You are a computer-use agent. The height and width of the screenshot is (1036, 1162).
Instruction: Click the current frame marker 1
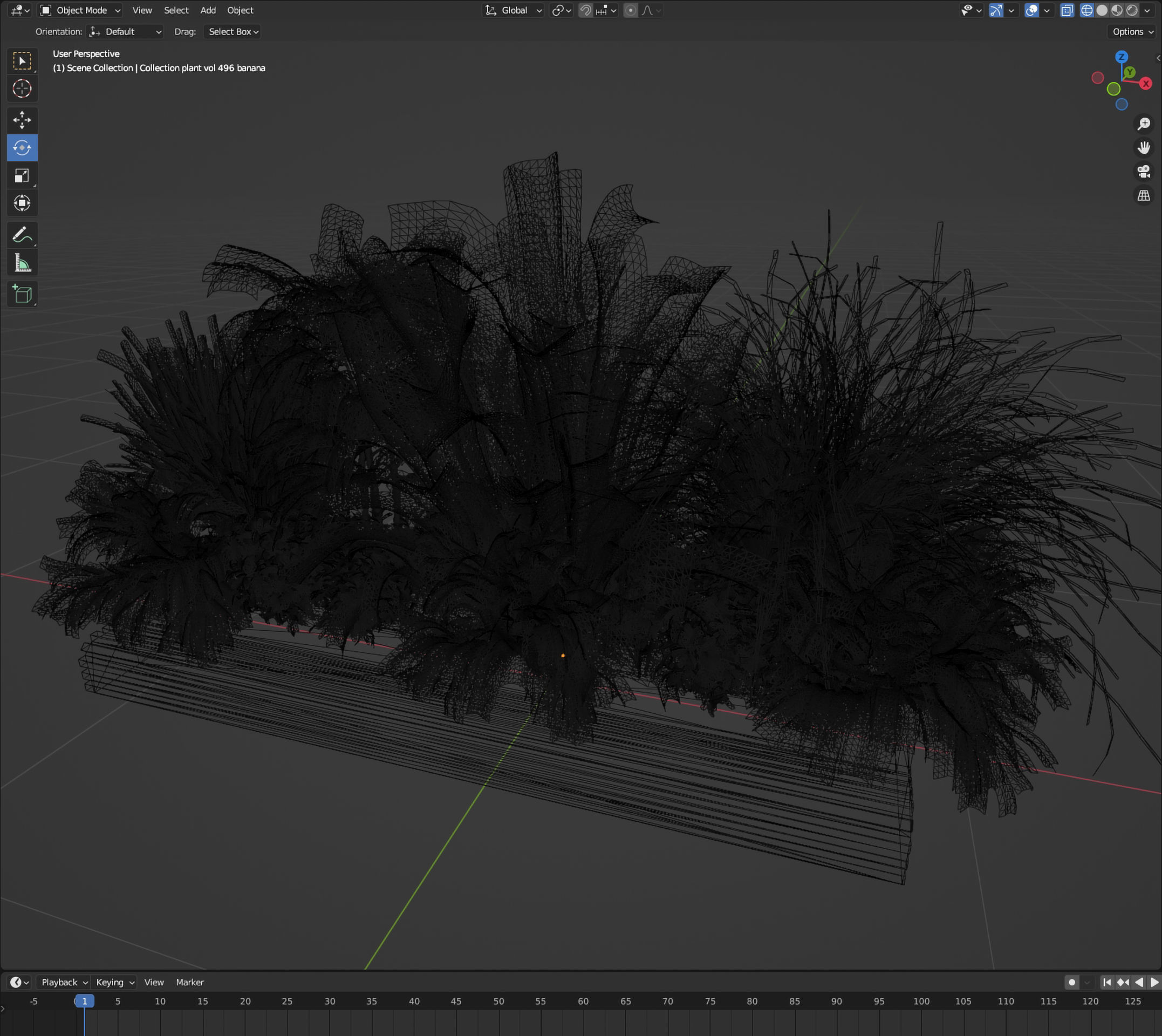[84, 1001]
